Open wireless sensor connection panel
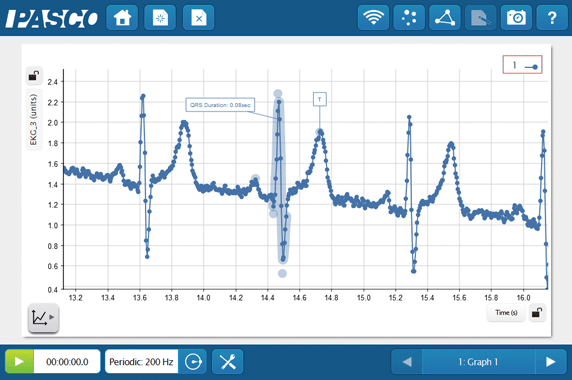572x380 pixels. click(x=373, y=18)
